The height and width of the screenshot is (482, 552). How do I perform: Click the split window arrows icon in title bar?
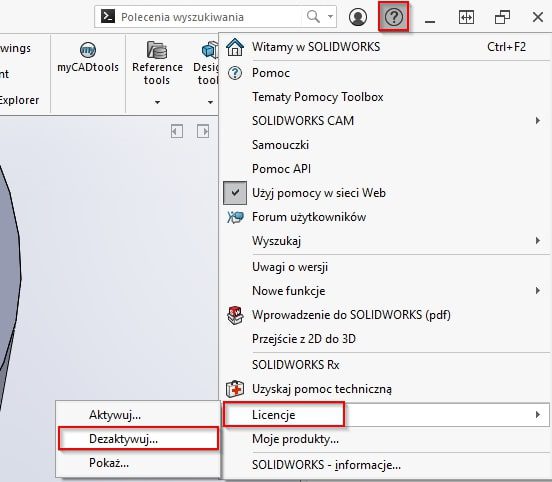466,17
